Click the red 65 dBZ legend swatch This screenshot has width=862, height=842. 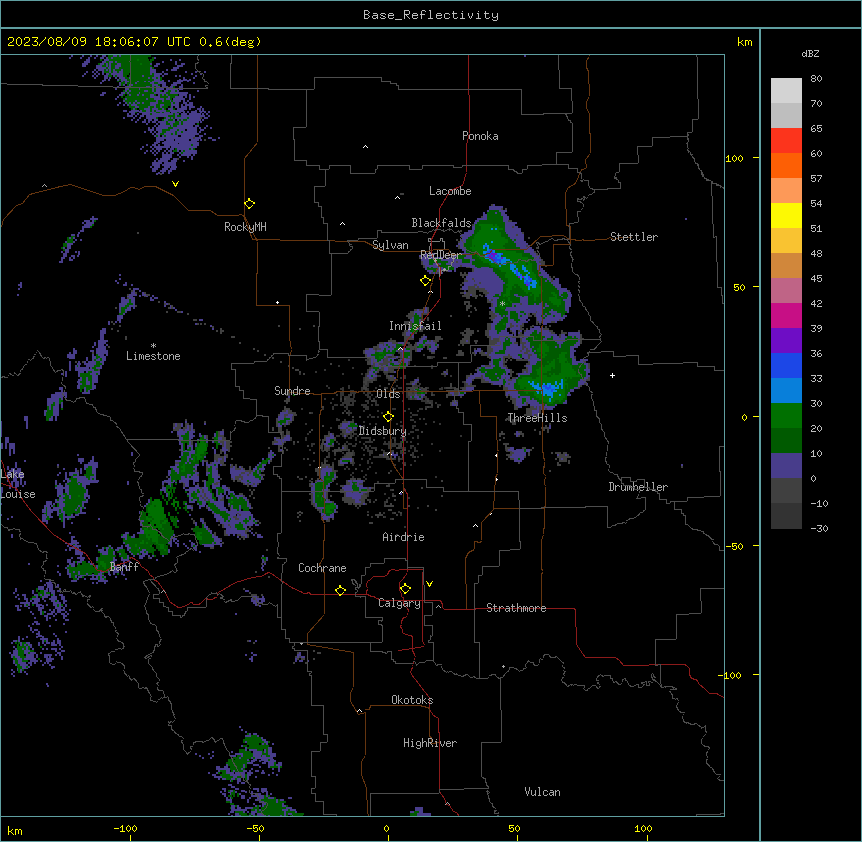786,140
